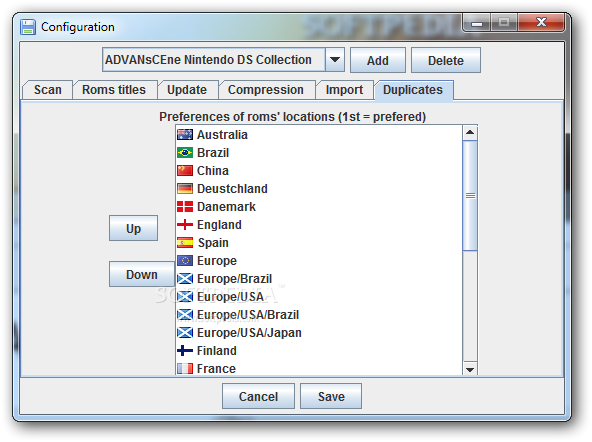Select the France list entry
The height and width of the screenshot is (442, 592).
pyautogui.click(x=319, y=368)
